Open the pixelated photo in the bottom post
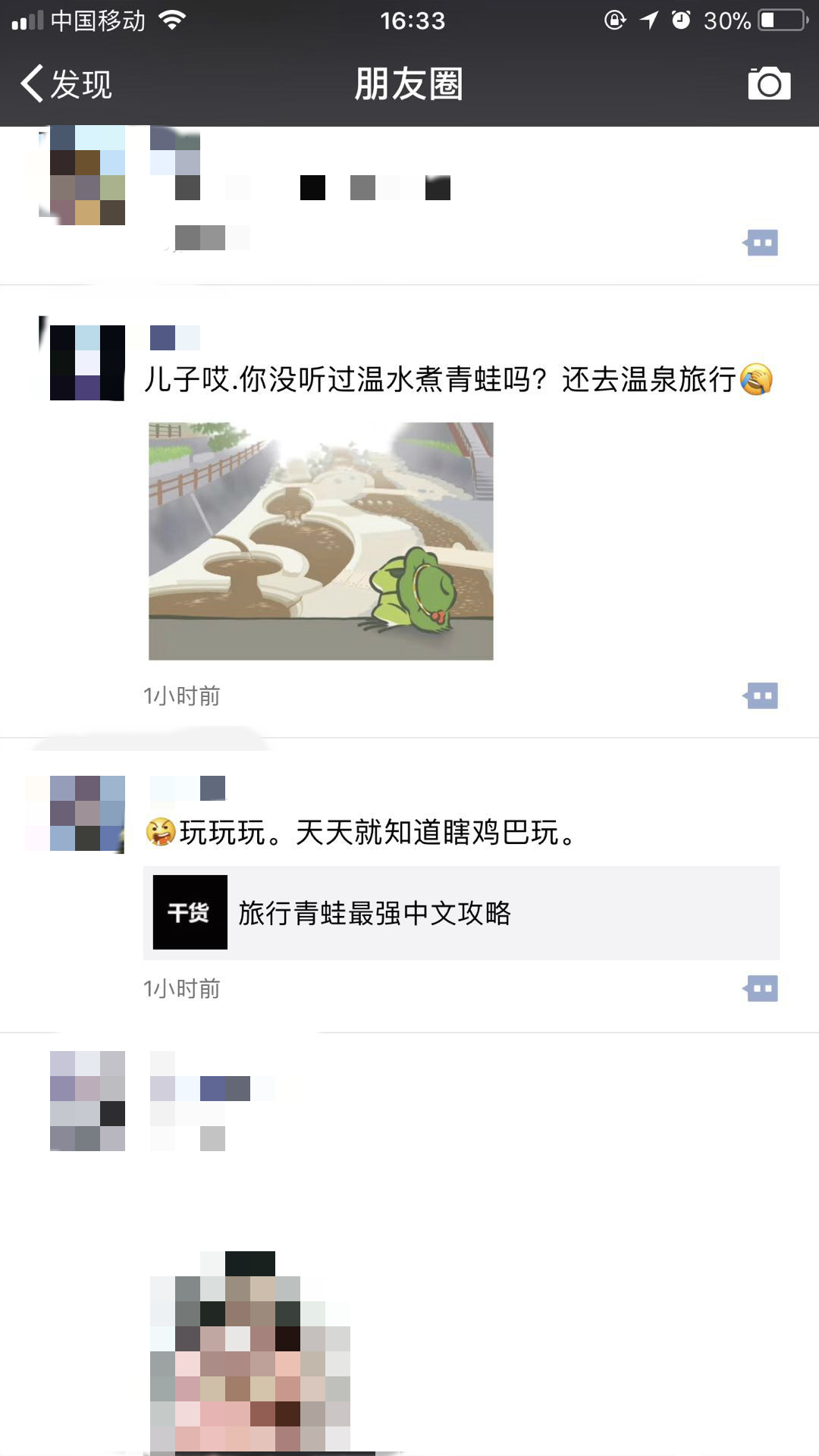The image size is (819, 1456). tap(250, 1353)
